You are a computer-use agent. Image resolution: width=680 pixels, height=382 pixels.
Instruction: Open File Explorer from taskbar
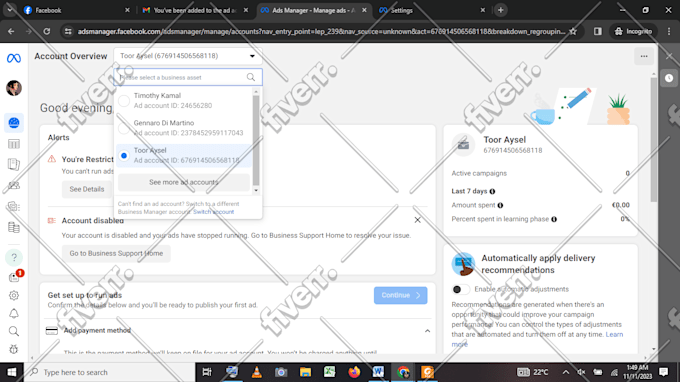pyautogui.click(x=305, y=372)
